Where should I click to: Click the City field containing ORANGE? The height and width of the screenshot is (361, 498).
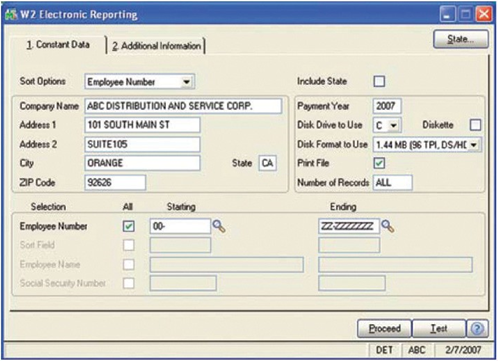click(x=142, y=163)
